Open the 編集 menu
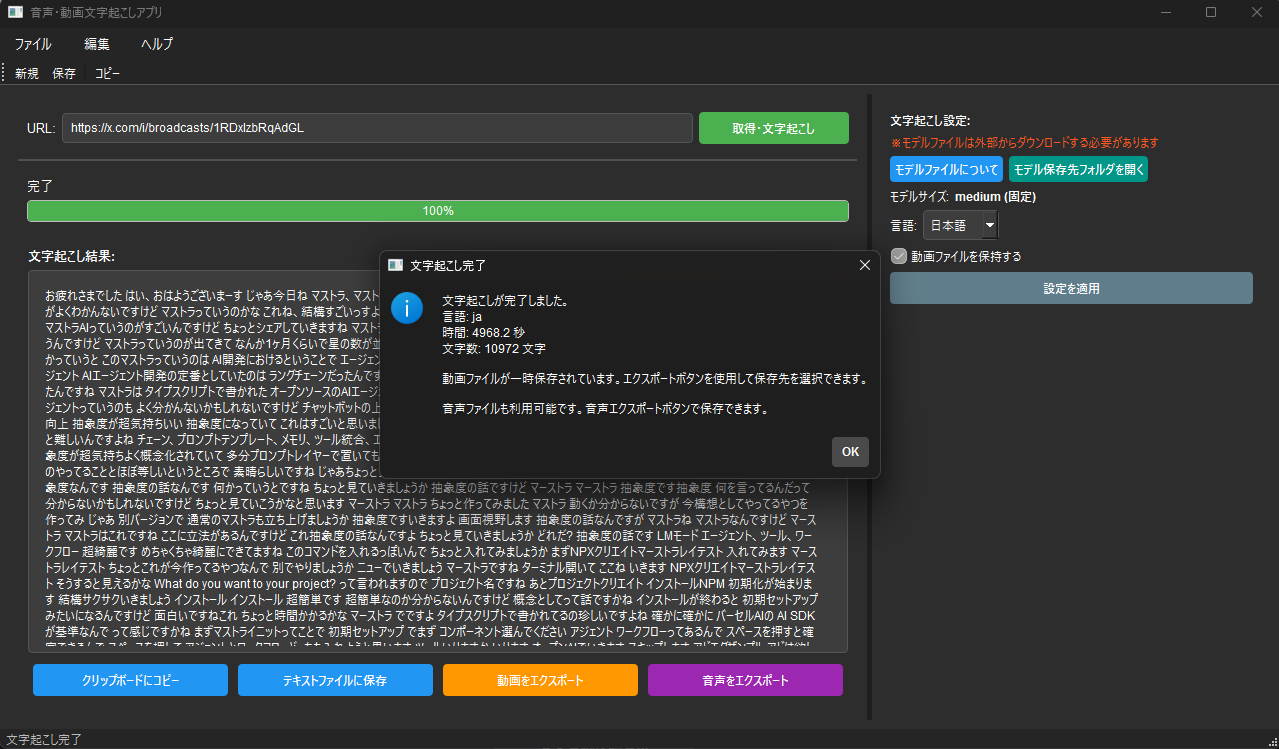This screenshot has height=749, width=1279. pos(97,44)
